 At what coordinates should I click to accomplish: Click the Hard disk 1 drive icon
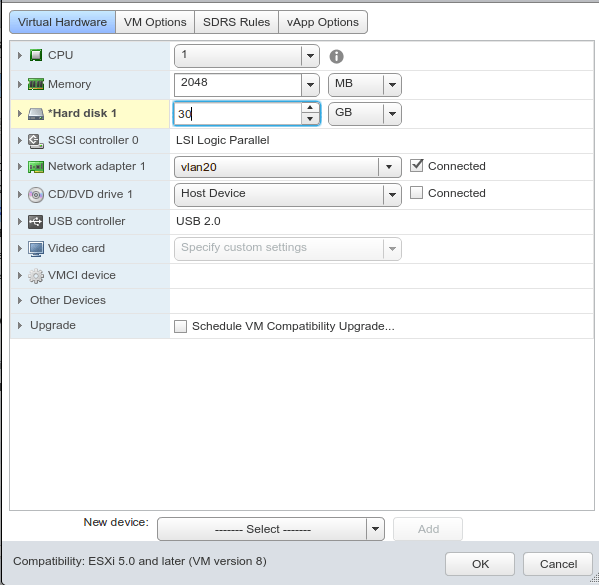(x=36, y=113)
